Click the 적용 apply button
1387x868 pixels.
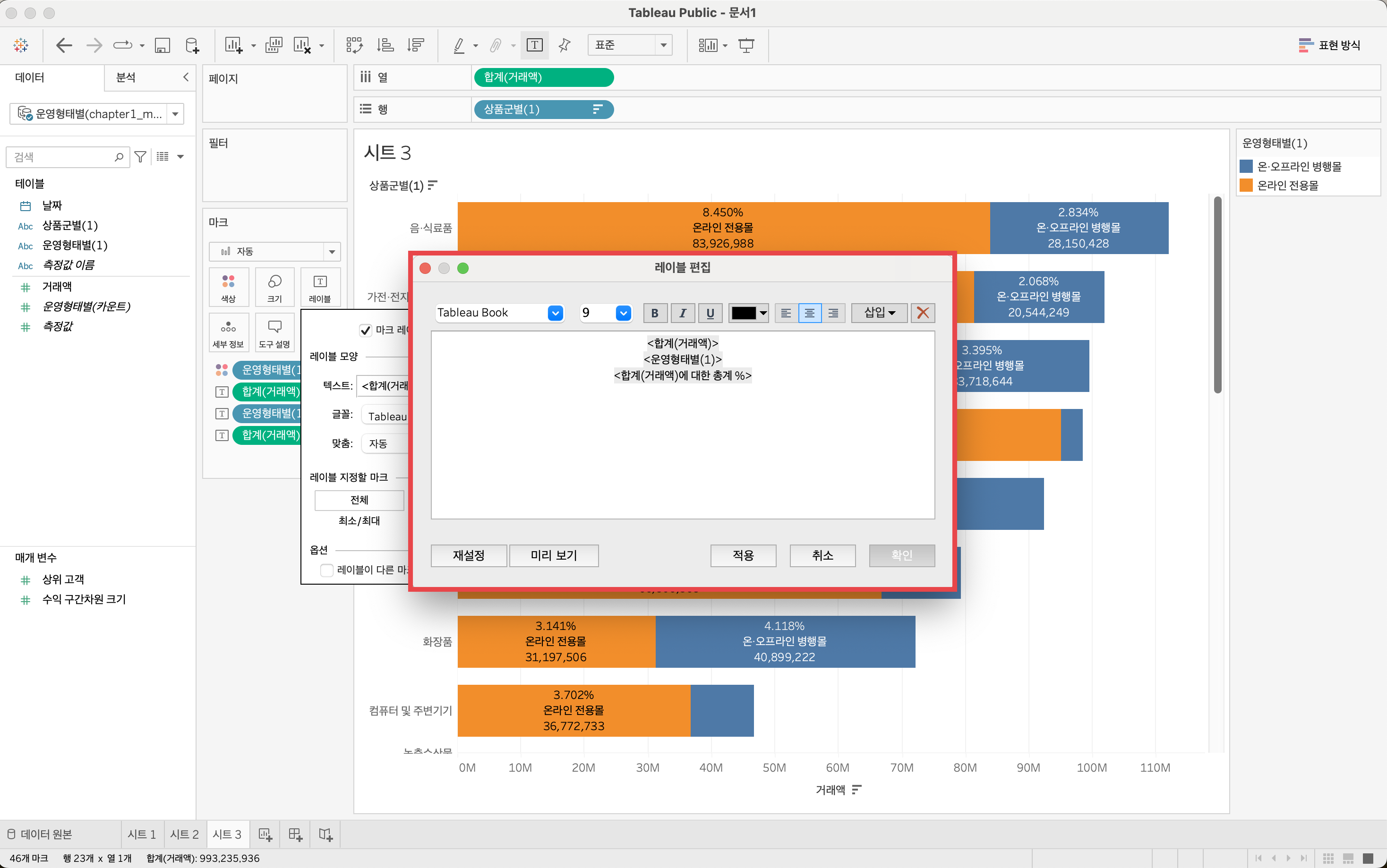743,555
